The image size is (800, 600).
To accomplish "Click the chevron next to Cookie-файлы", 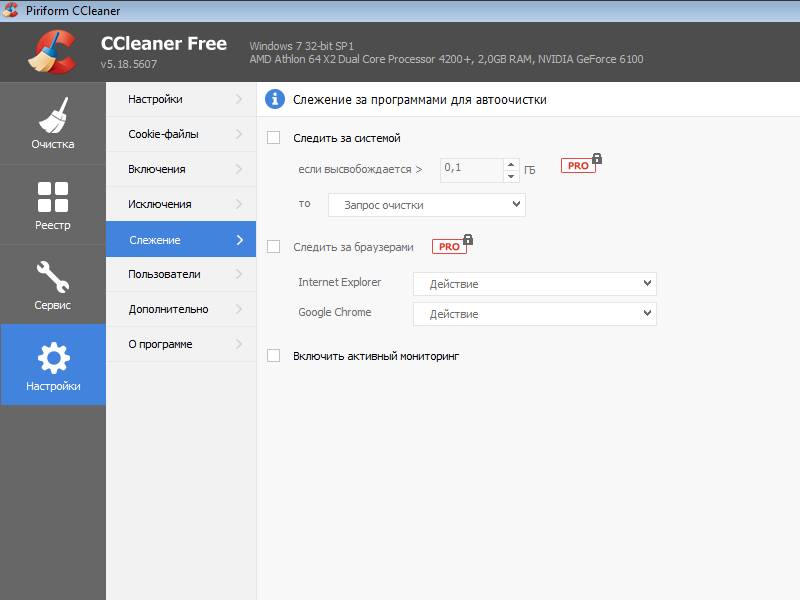I will pos(239,134).
